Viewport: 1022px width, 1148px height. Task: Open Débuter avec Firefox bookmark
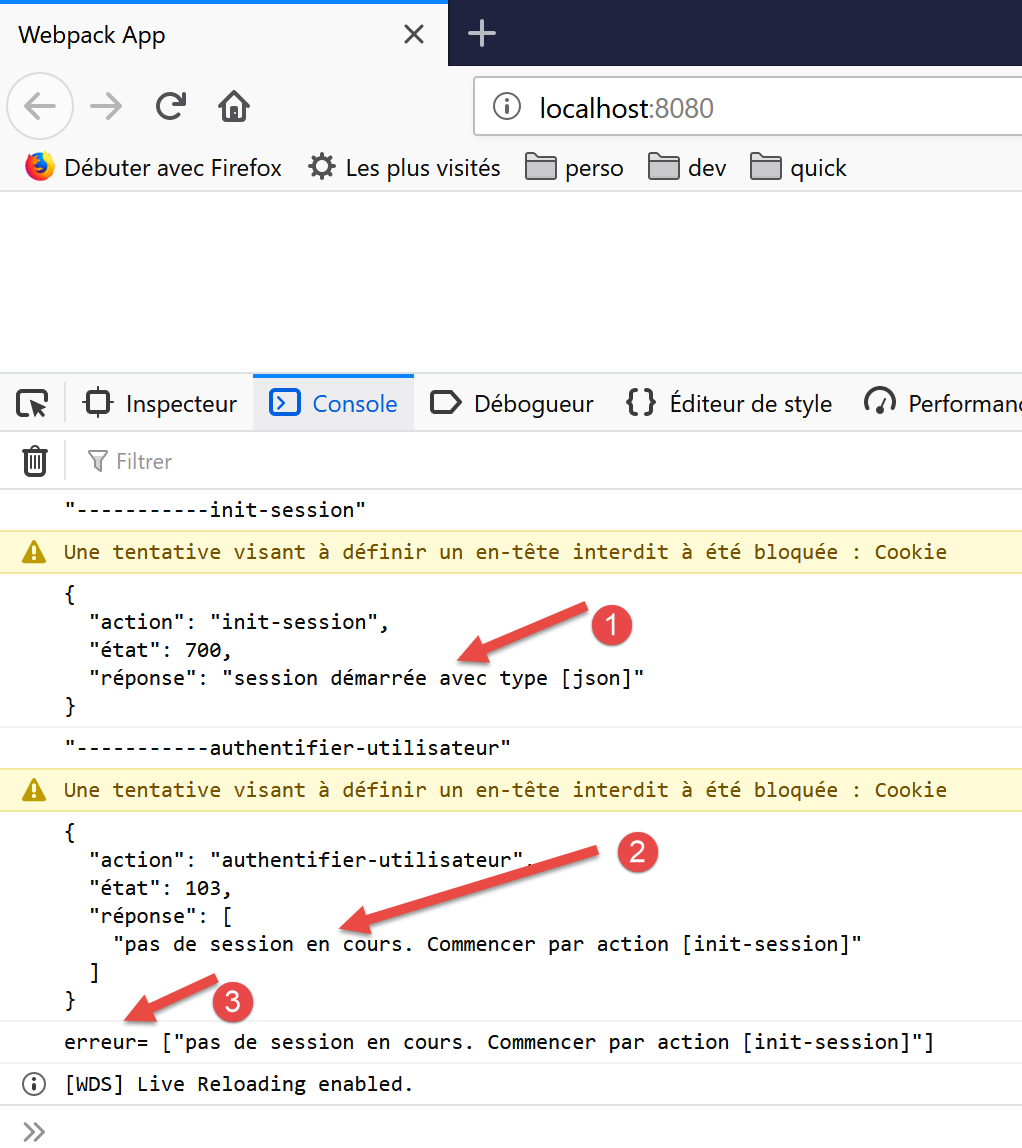(154, 168)
